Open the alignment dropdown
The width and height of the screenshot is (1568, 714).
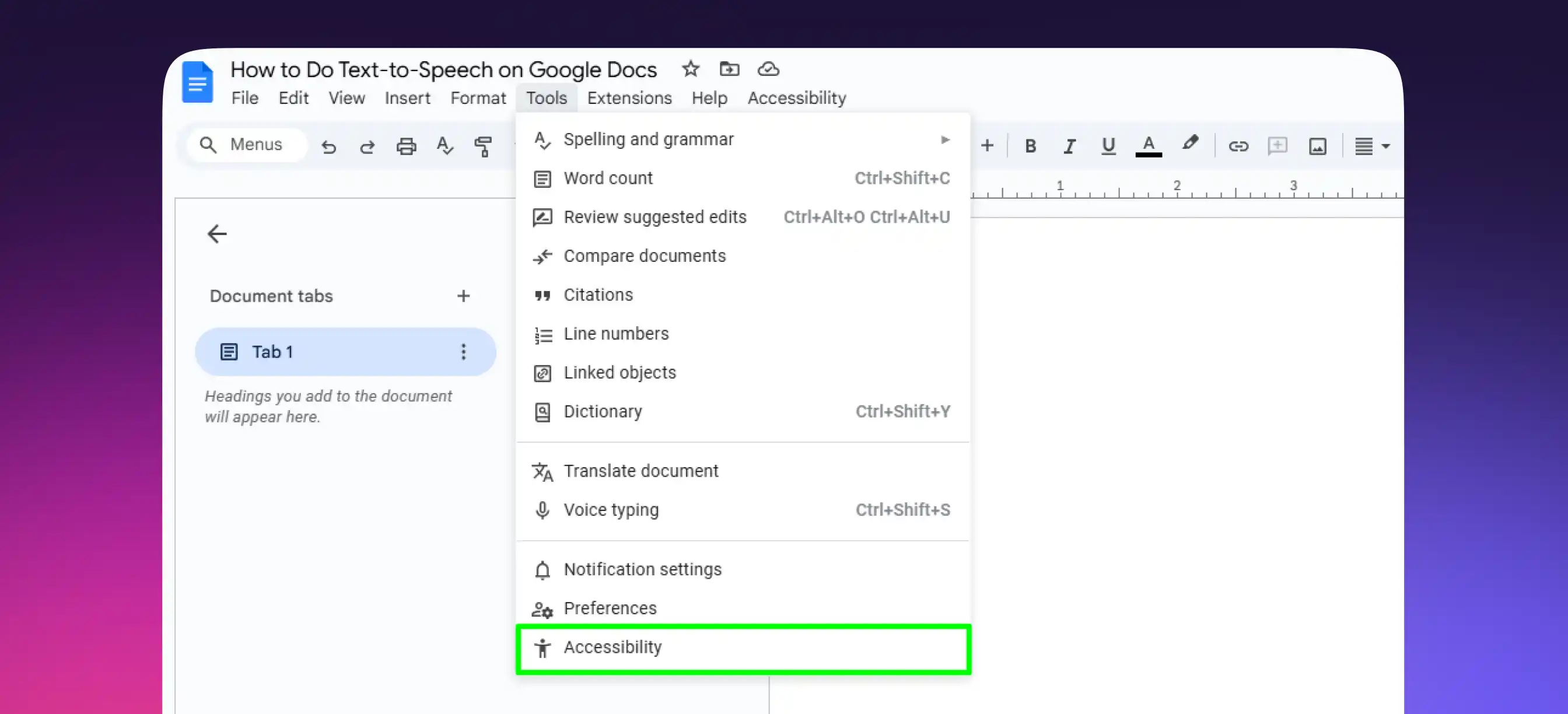[x=1371, y=145]
